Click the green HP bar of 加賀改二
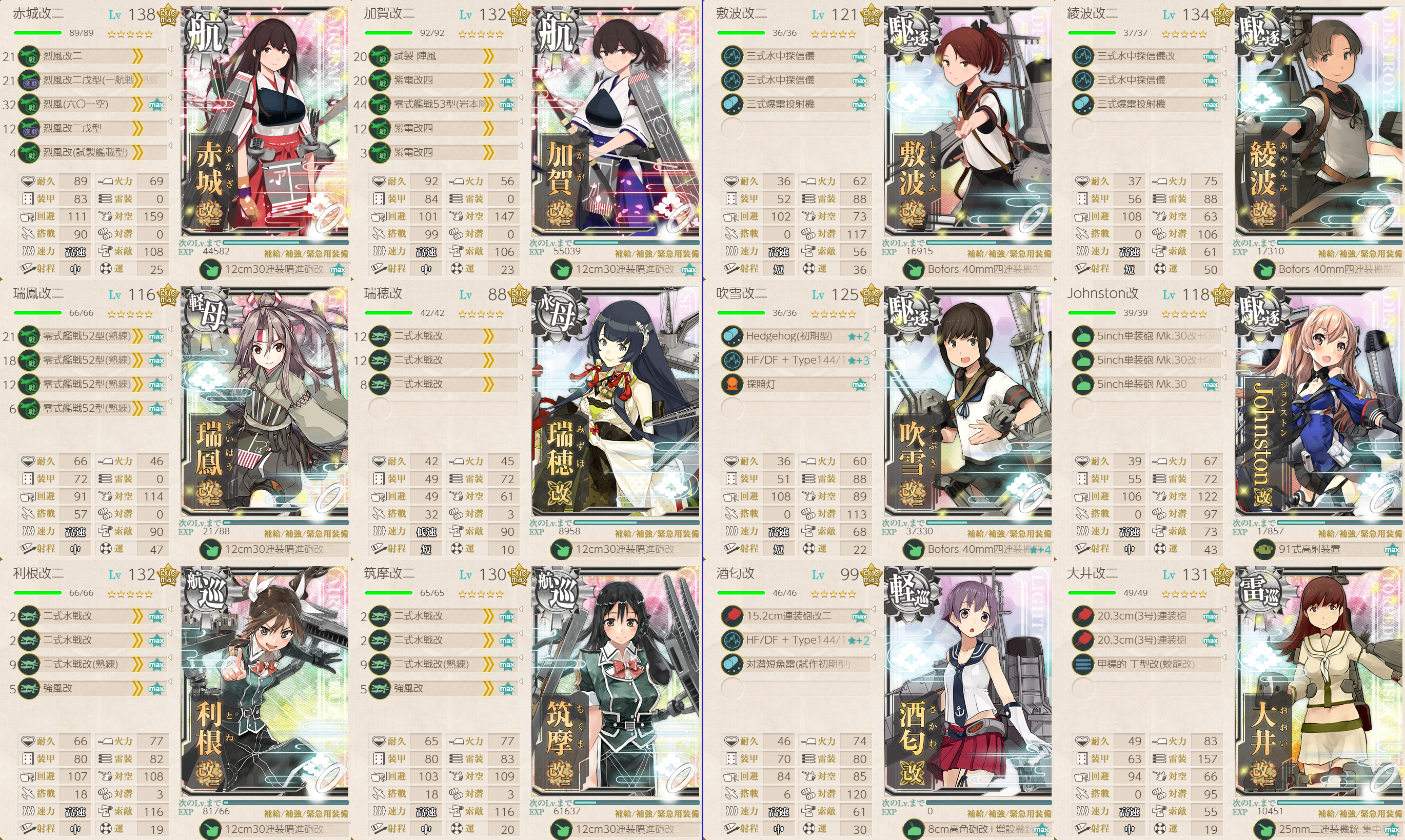 click(x=389, y=33)
